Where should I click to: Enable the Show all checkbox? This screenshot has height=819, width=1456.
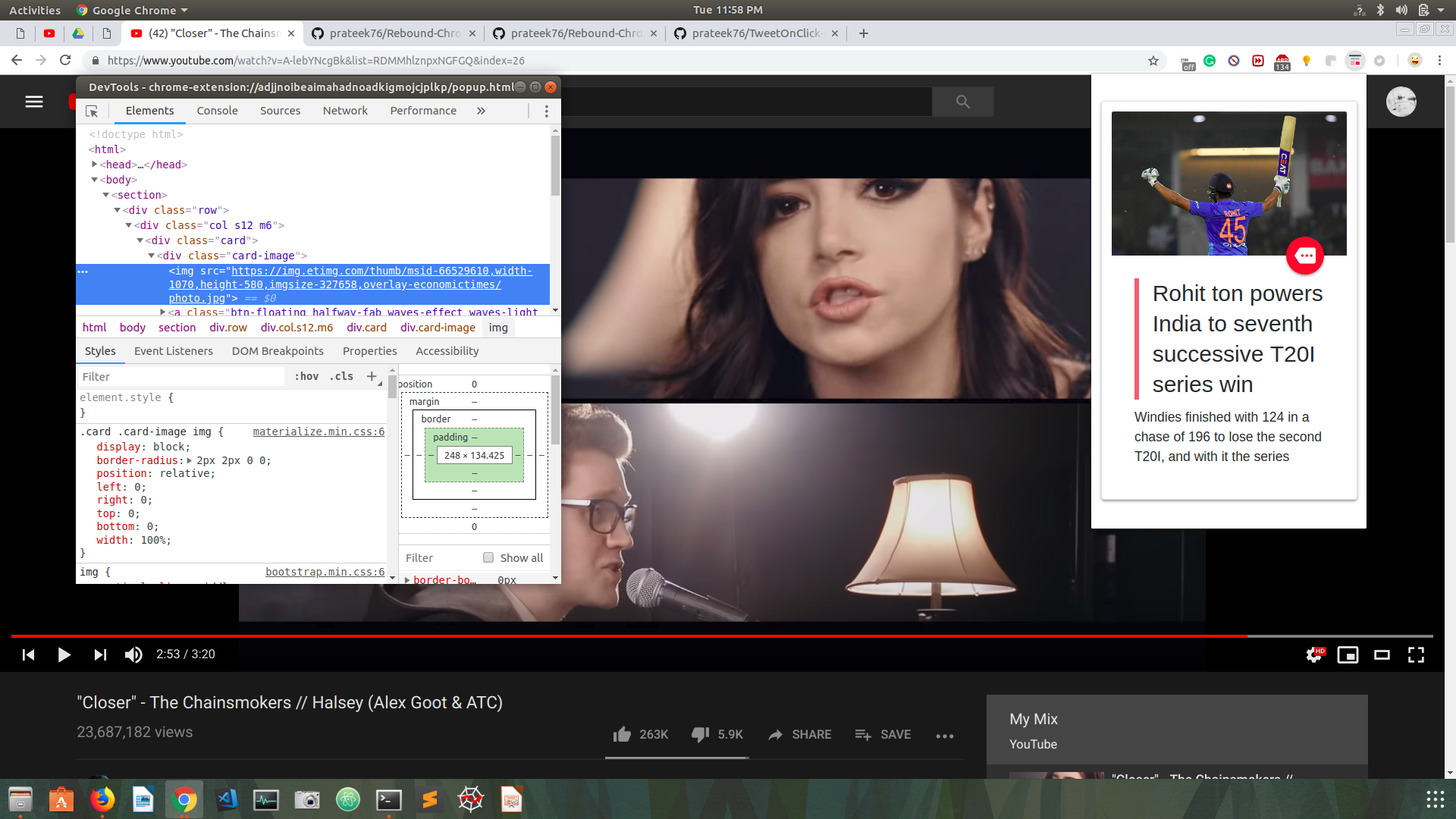tap(488, 558)
